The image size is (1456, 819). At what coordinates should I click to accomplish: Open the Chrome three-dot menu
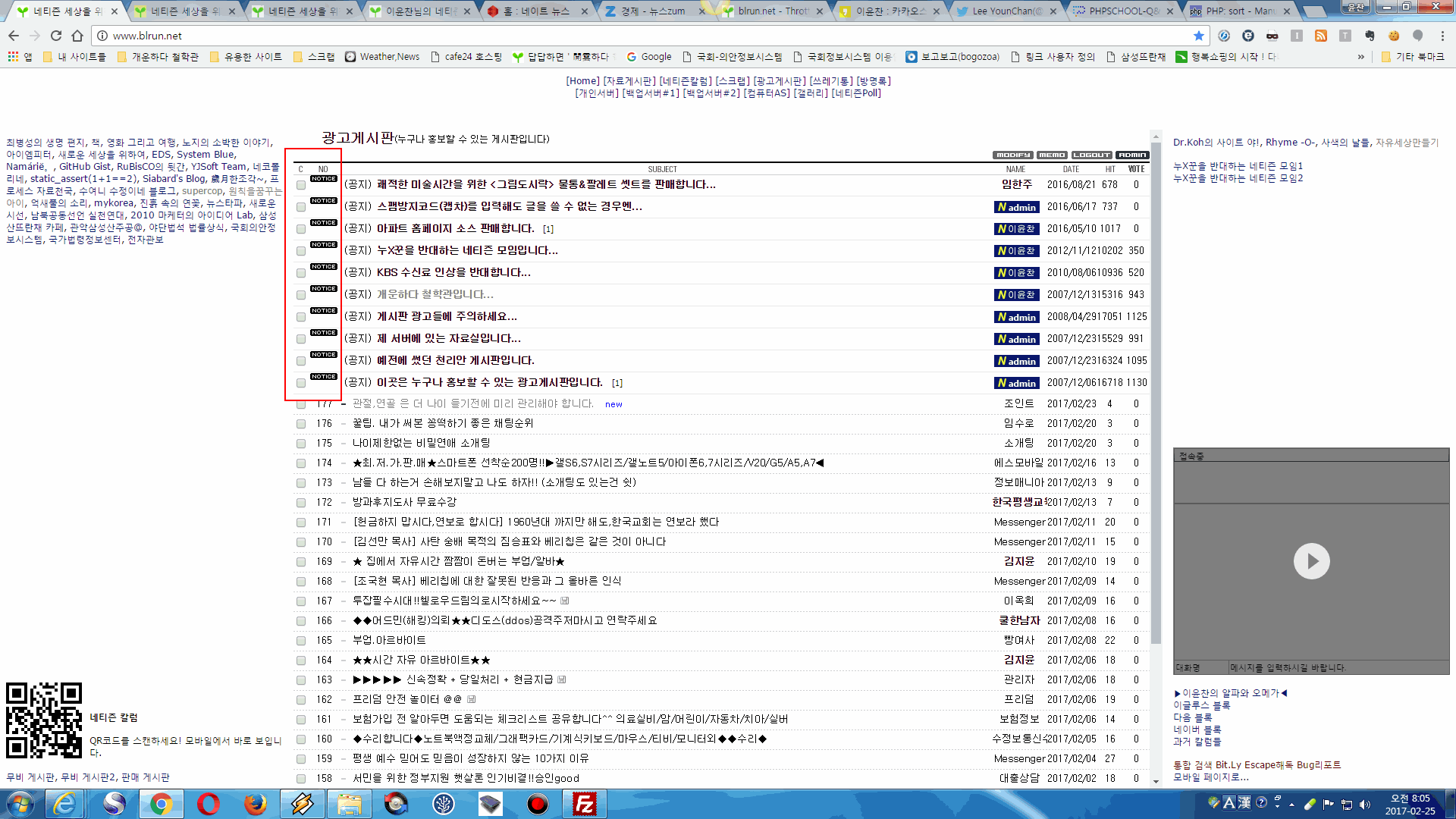[x=1442, y=36]
